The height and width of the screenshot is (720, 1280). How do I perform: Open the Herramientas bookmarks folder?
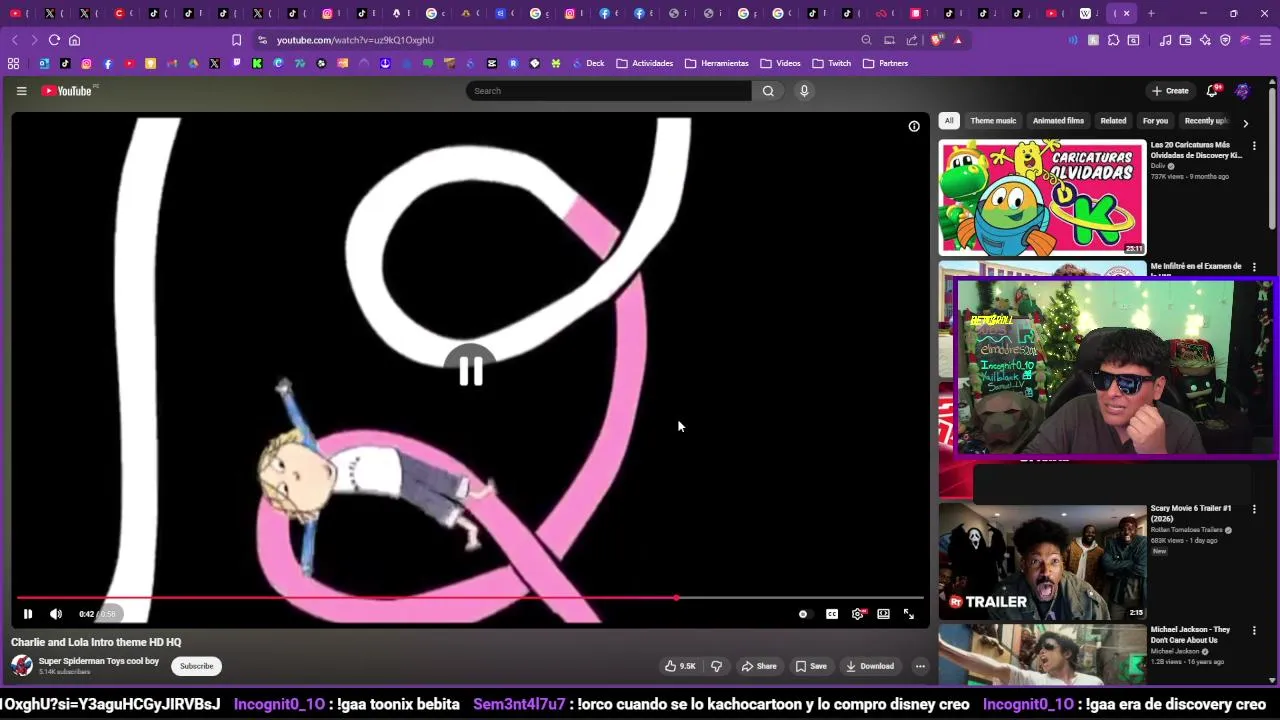coord(717,63)
